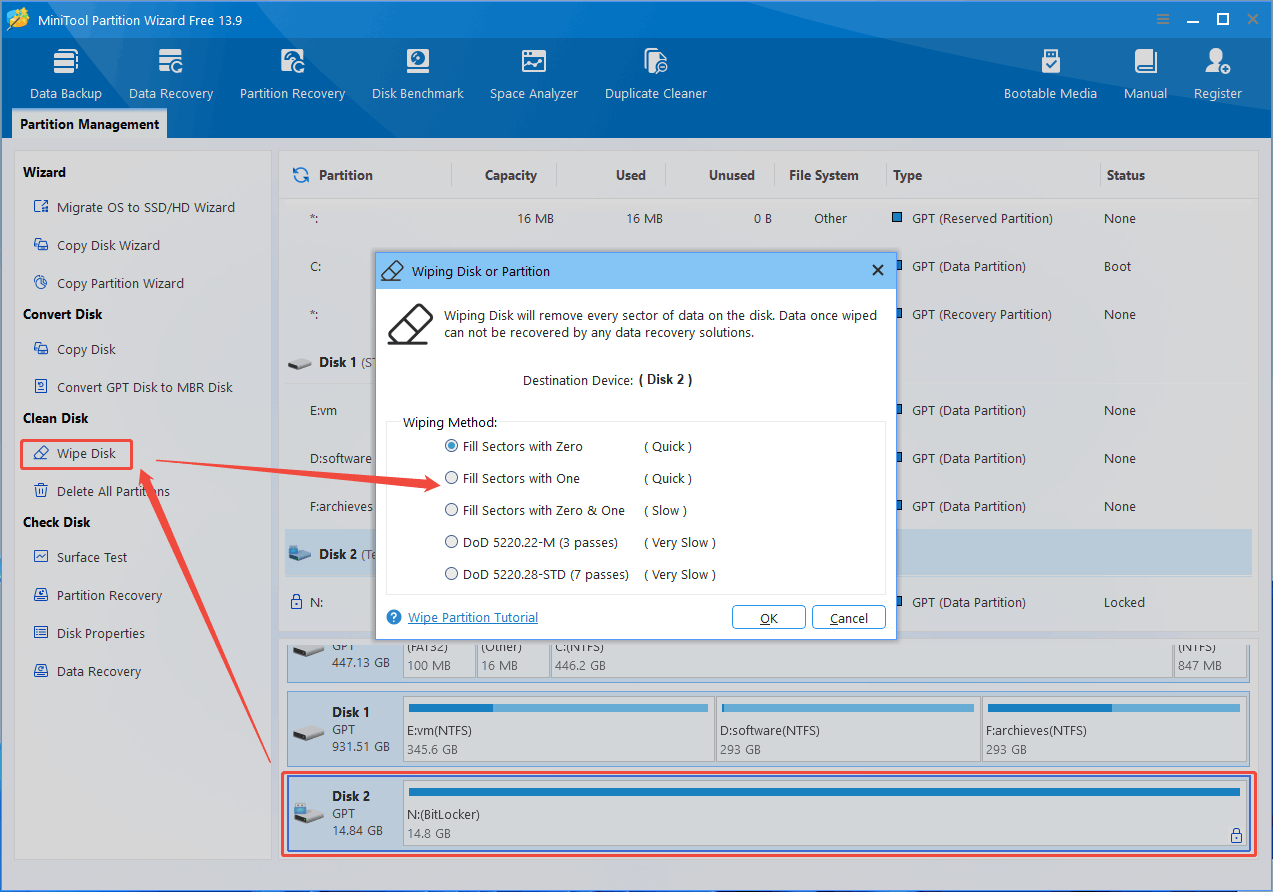This screenshot has height=892, width=1273.
Task: Open the Wipe Partition Tutorial link
Action: pos(473,617)
